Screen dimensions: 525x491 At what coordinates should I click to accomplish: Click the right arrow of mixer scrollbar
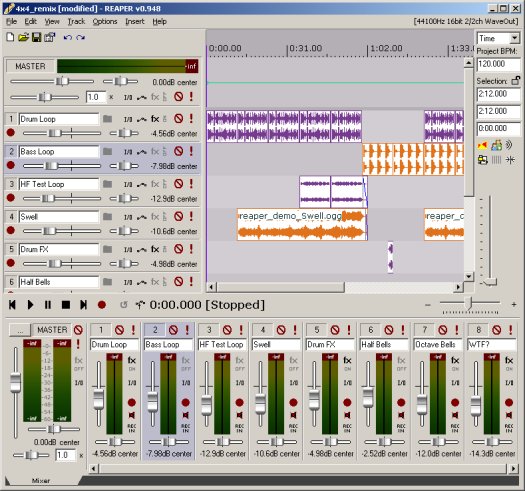tap(514, 469)
